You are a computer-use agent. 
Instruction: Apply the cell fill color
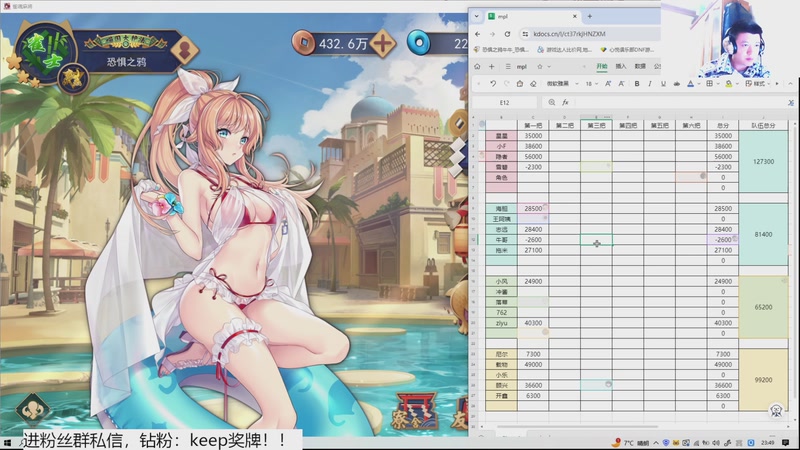pos(729,84)
